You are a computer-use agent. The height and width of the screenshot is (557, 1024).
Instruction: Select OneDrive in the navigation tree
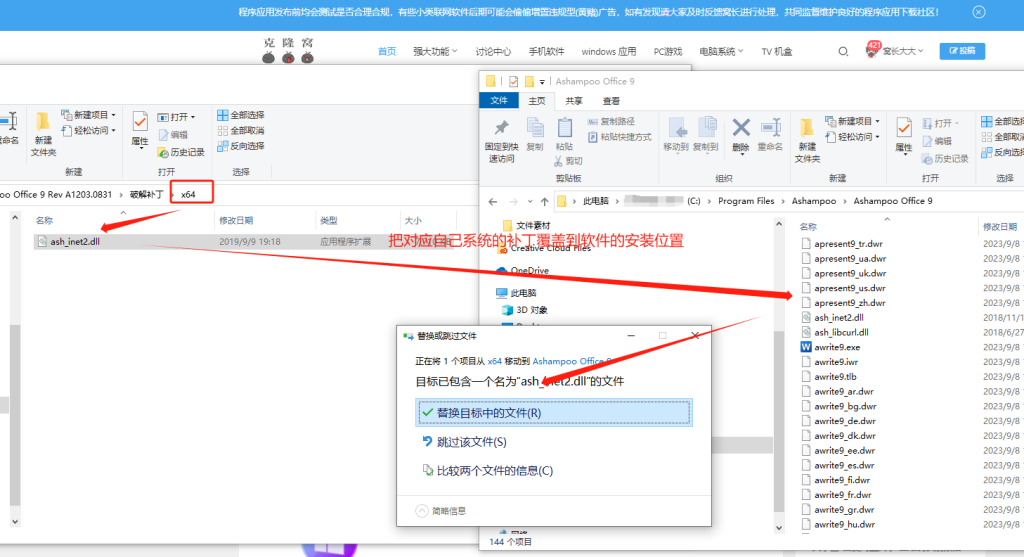[522, 270]
